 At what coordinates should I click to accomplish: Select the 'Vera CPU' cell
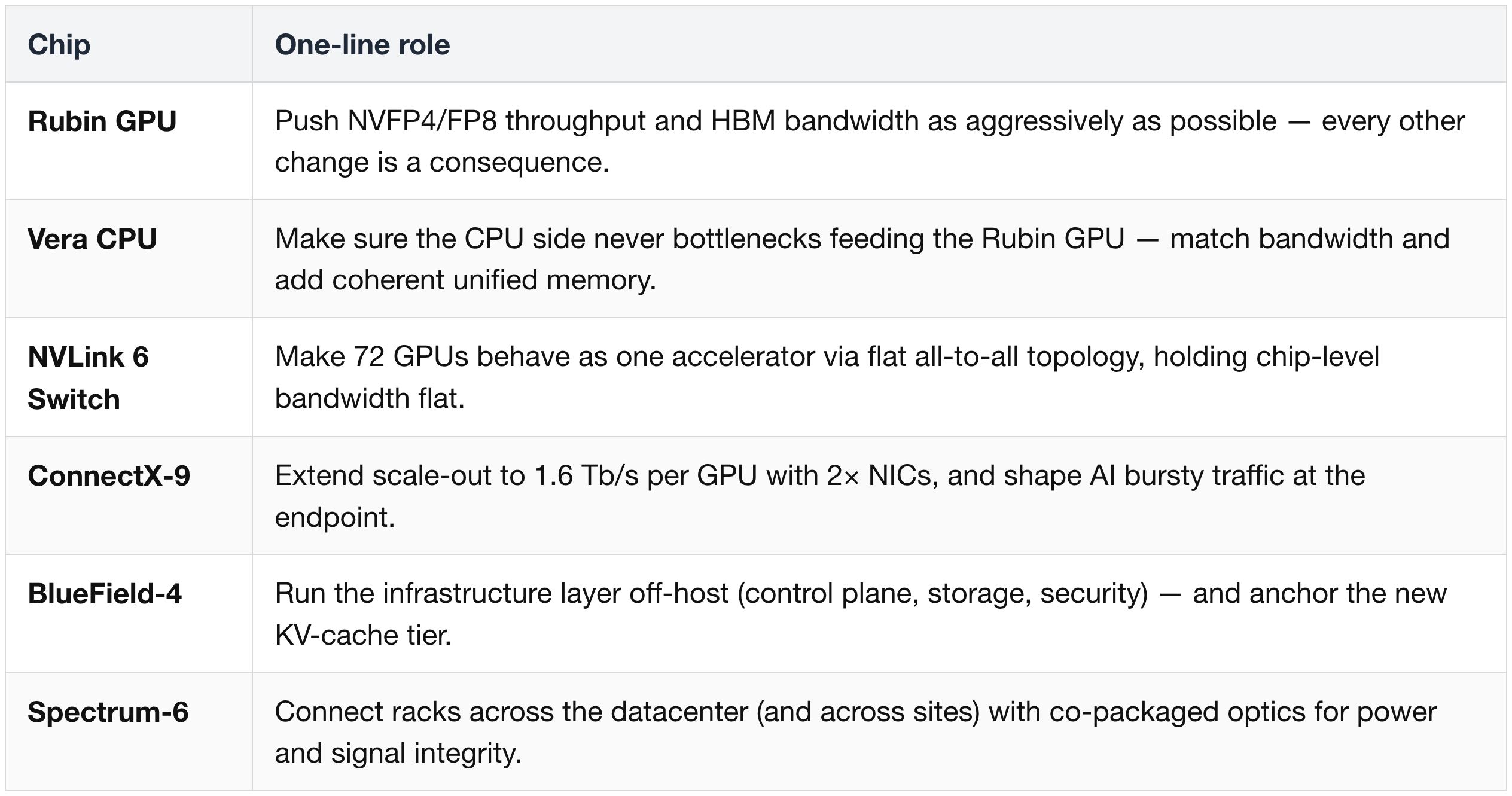click(129, 259)
